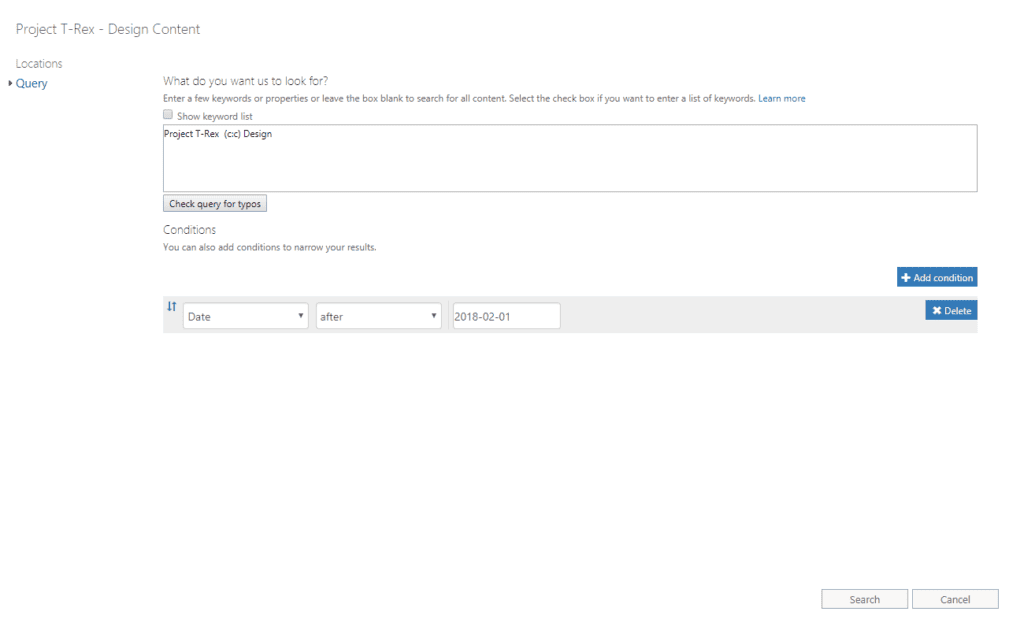Click the reorder arrows icon on the condition row

coord(171,307)
